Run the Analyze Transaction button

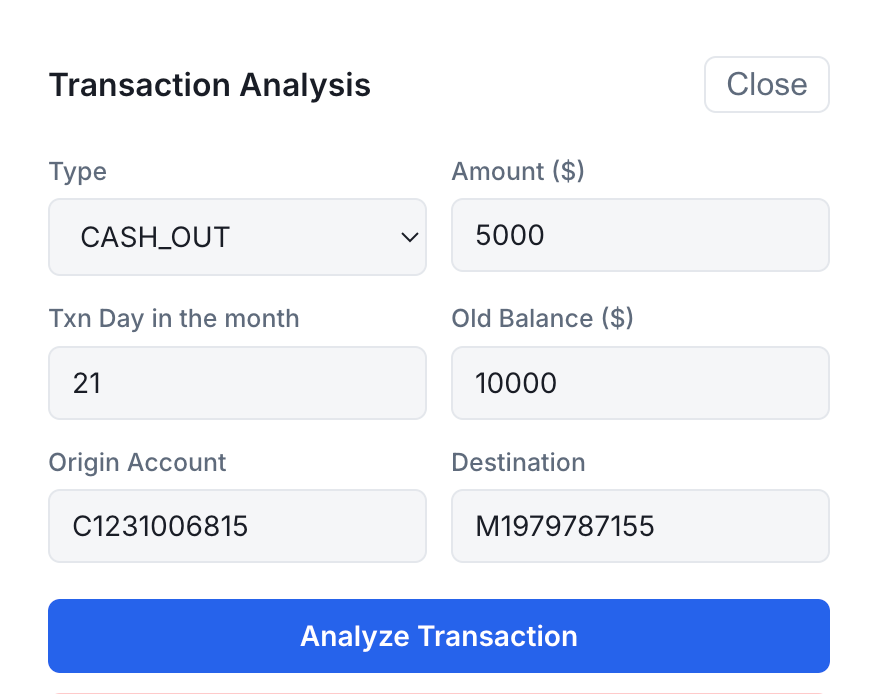(x=439, y=636)
